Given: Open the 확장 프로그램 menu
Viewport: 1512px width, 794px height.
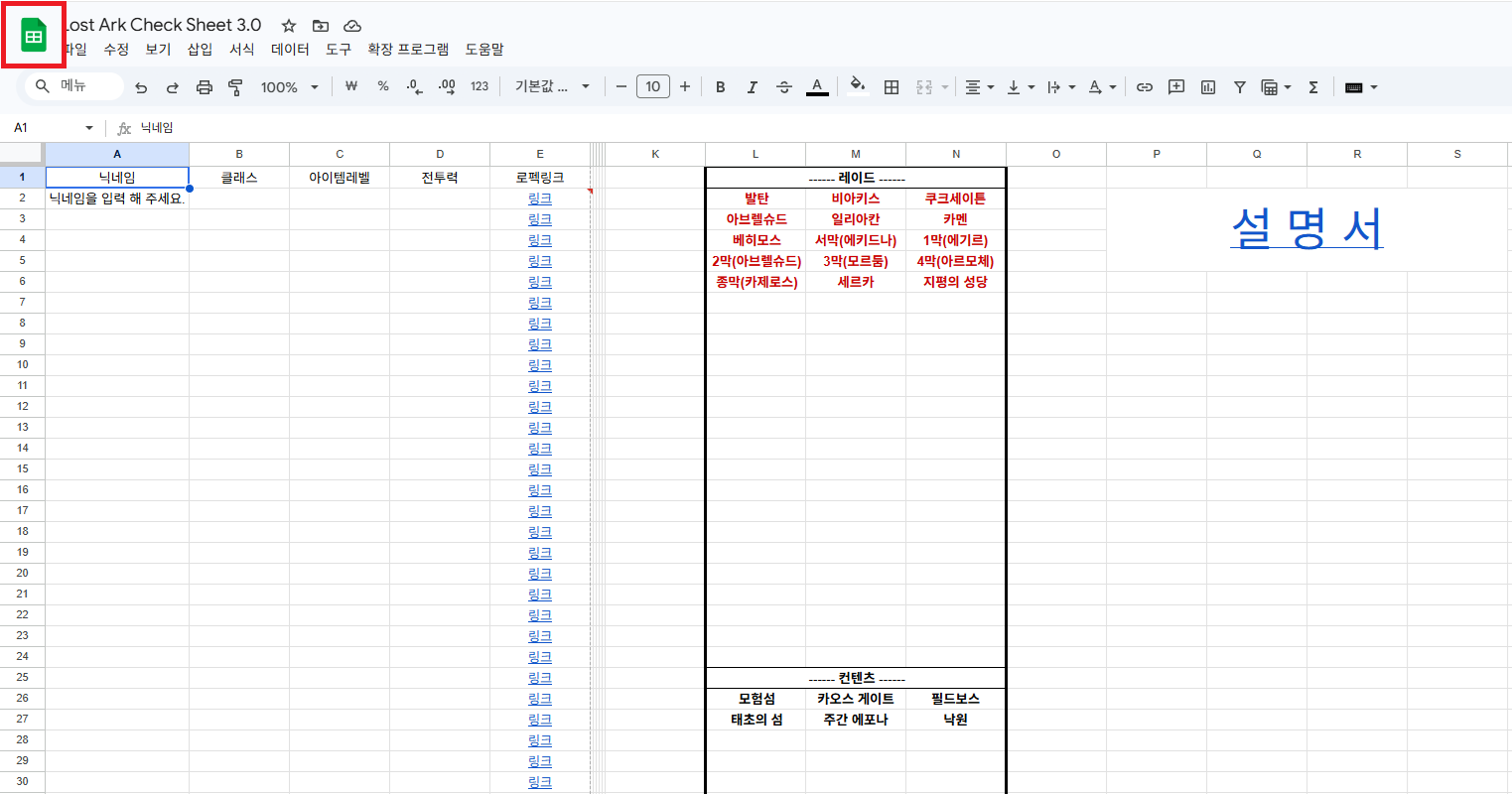Looking at the screenshot, I should click(408, 49).
